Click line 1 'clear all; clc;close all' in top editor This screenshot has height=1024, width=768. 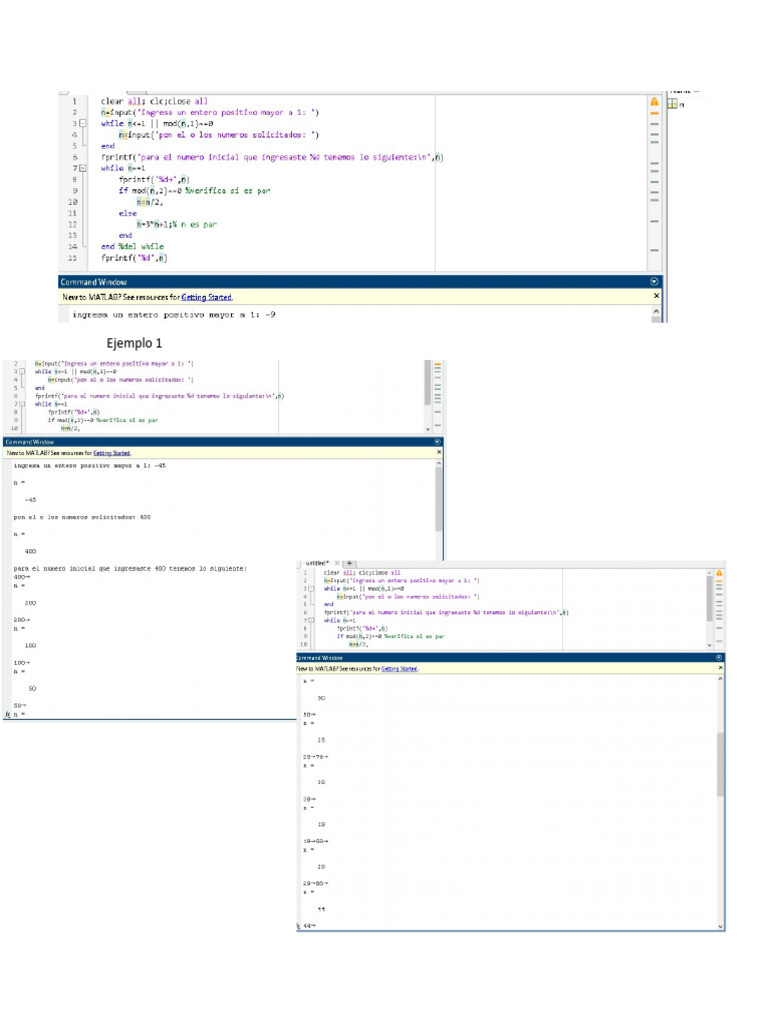(x=154, y=101)
